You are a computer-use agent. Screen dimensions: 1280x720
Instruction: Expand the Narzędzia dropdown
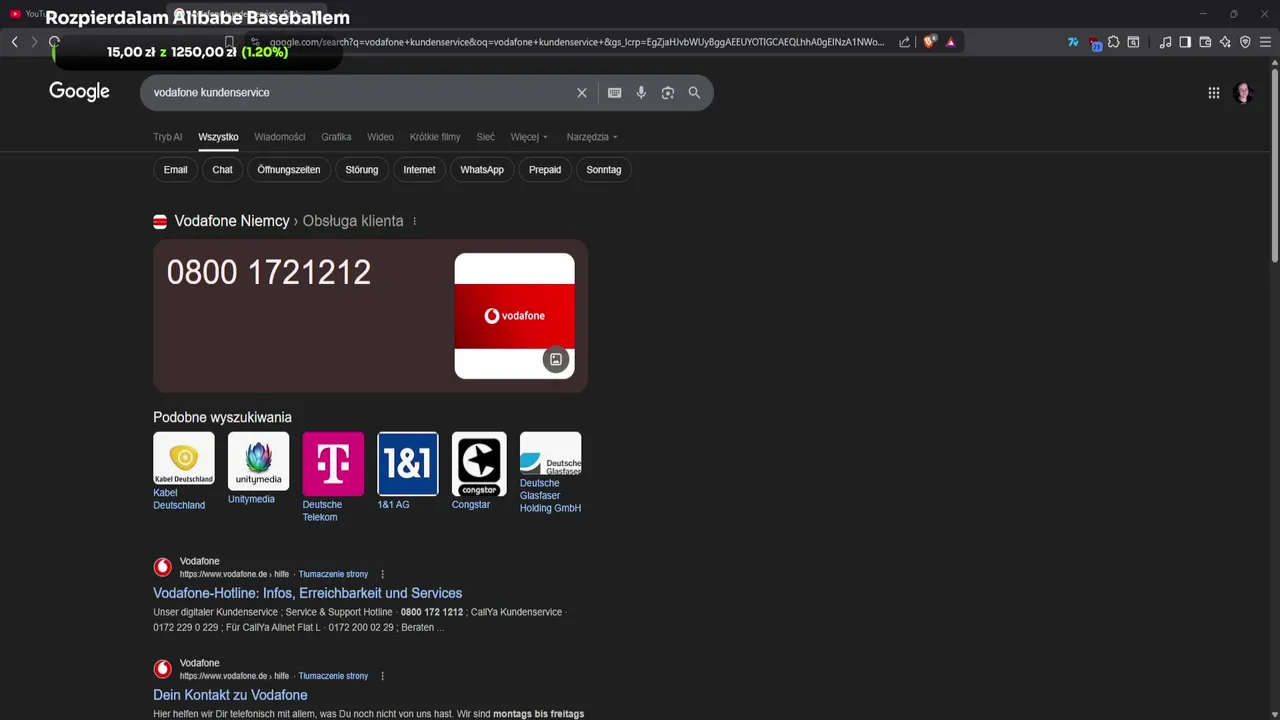592,137
